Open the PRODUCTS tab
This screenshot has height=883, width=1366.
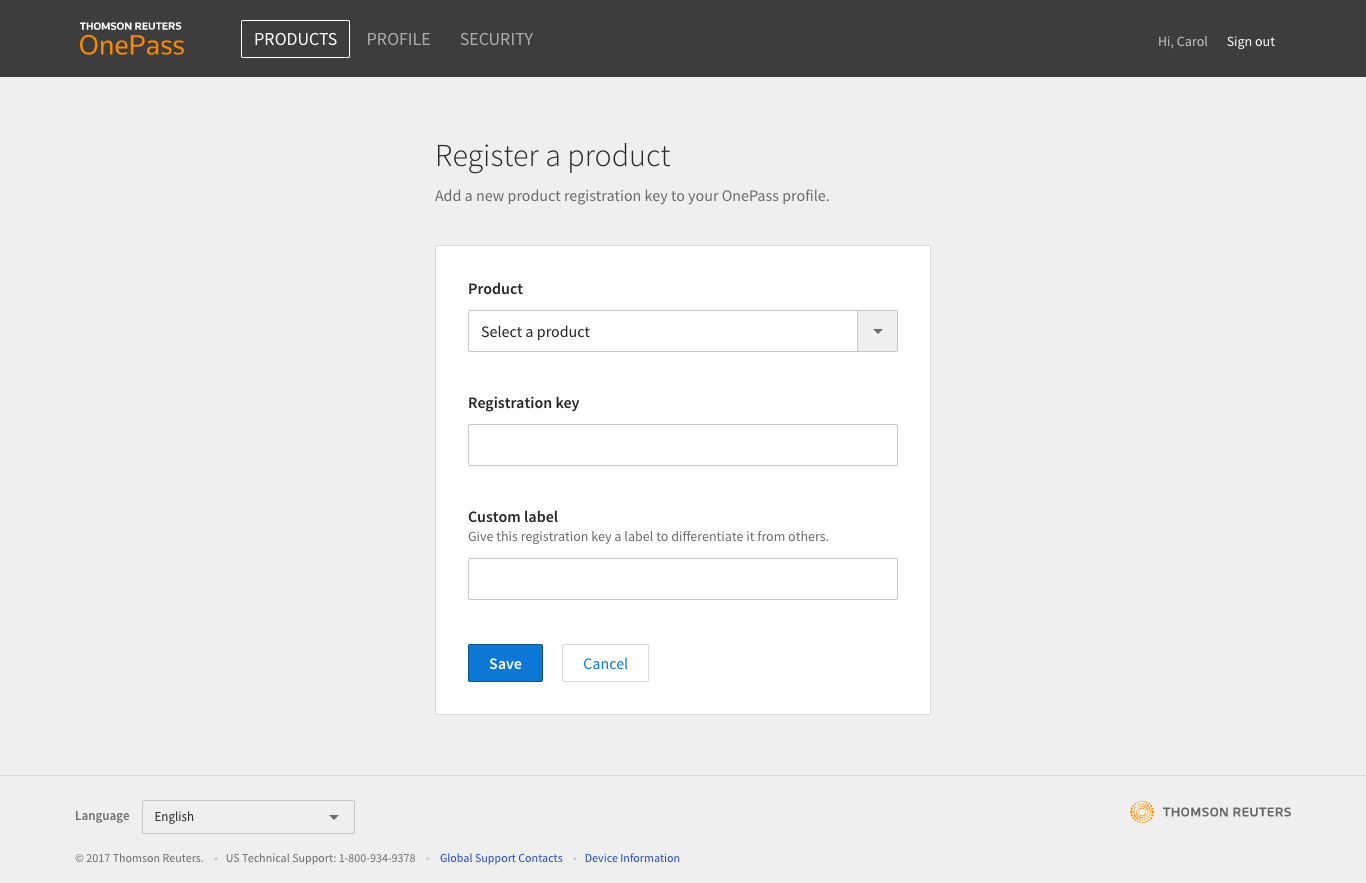295,39
